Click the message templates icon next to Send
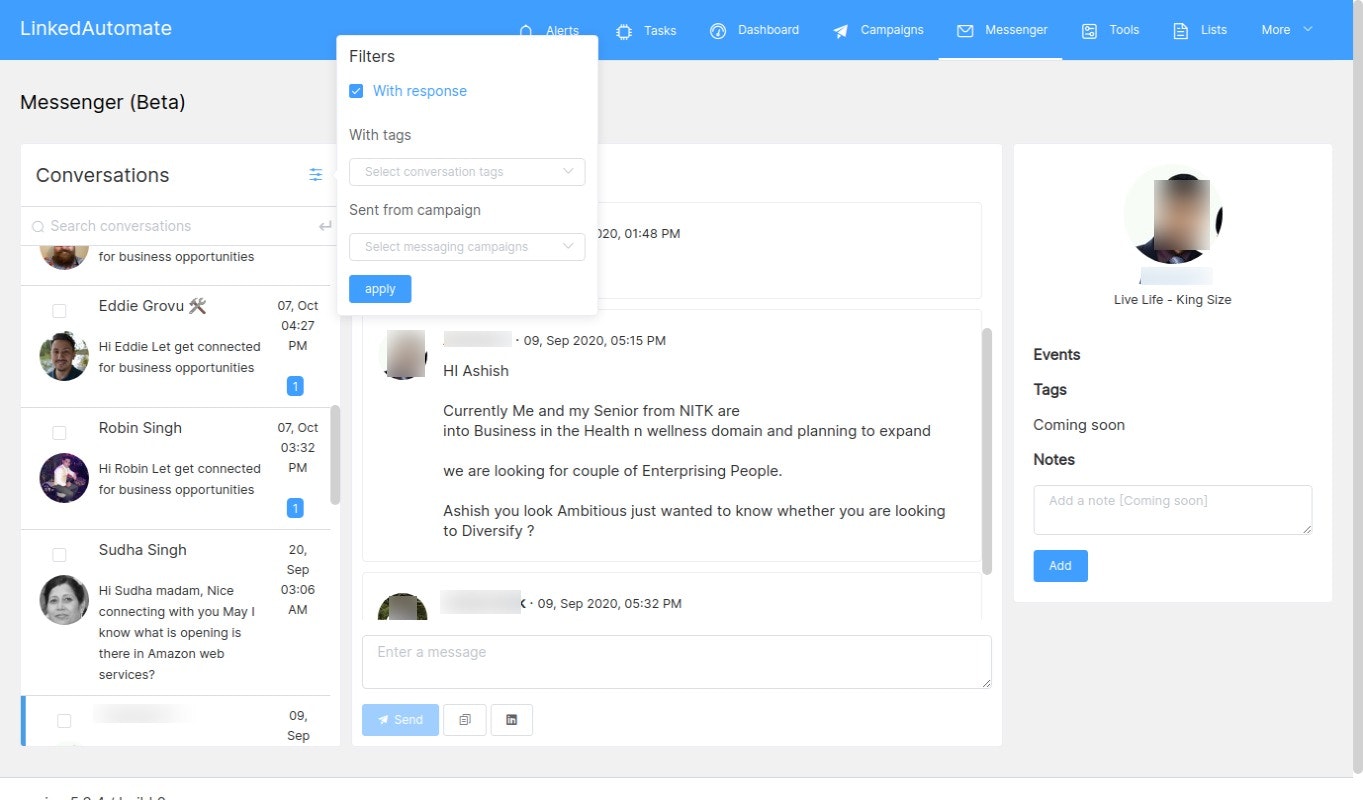Image resolution: width=1363 pixels, height=800 pixels. (x=464, y=719)
